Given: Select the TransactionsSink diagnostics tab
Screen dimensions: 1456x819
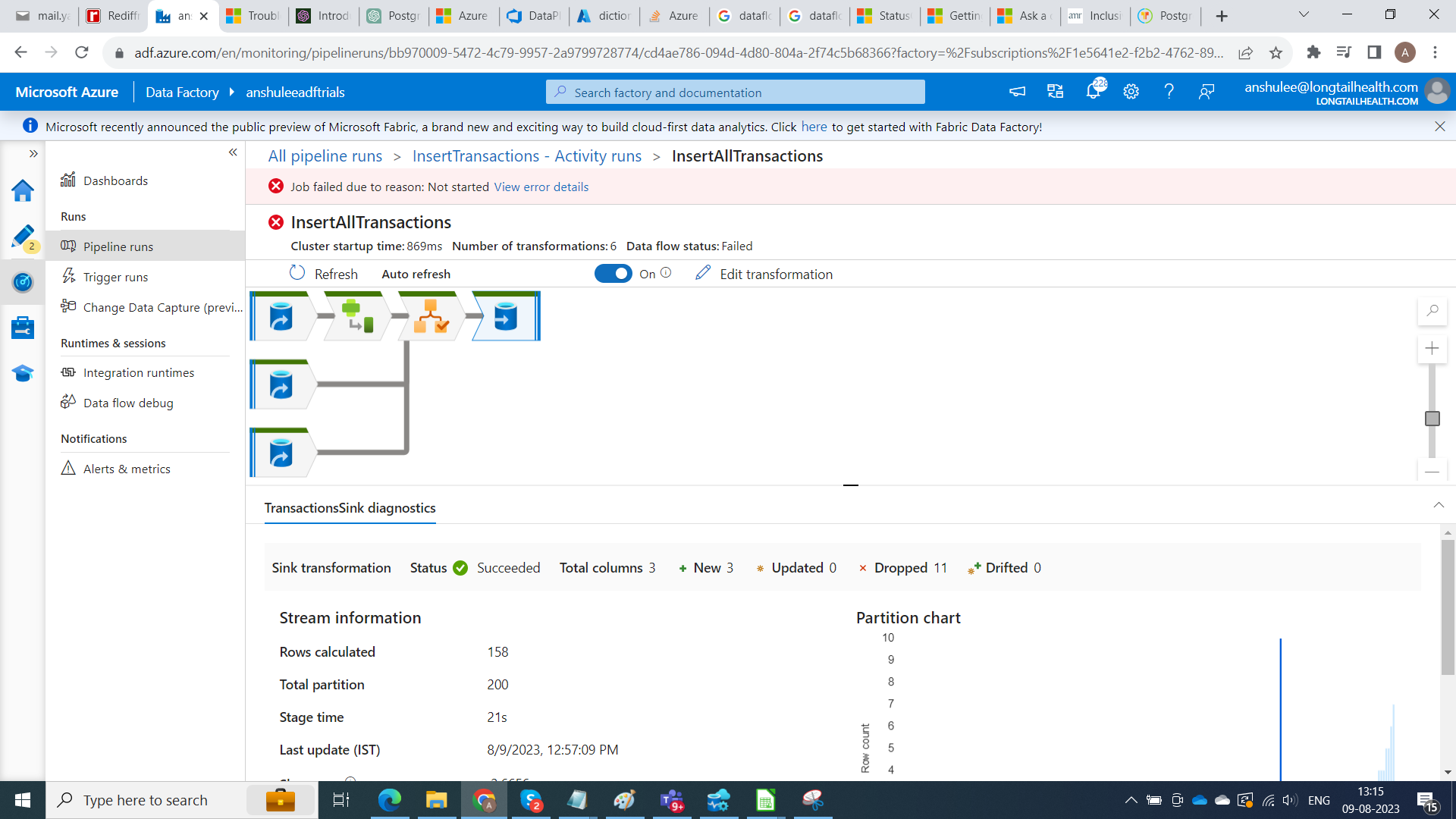Looking at the screenshot, I should click(x=350, y=508).
